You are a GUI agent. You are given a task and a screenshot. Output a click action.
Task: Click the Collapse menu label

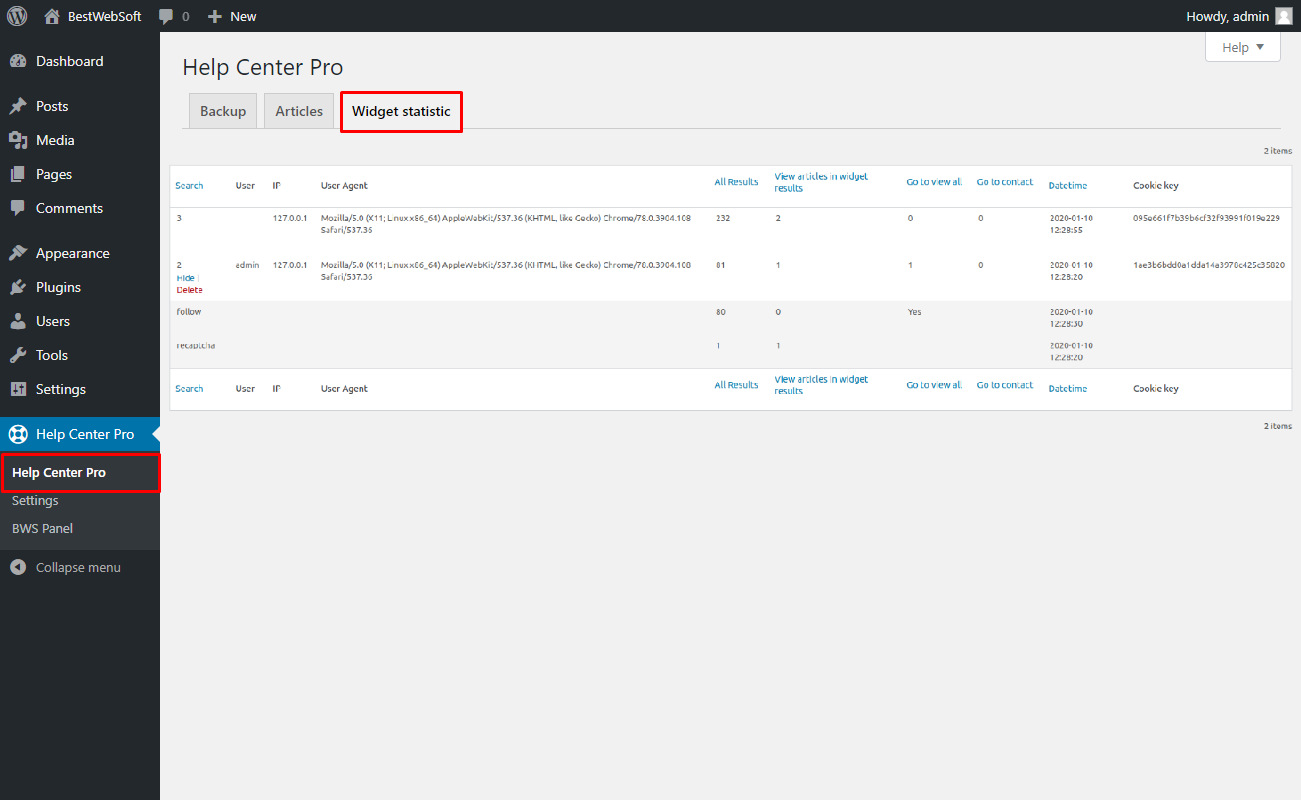click(x=78, y=567)
